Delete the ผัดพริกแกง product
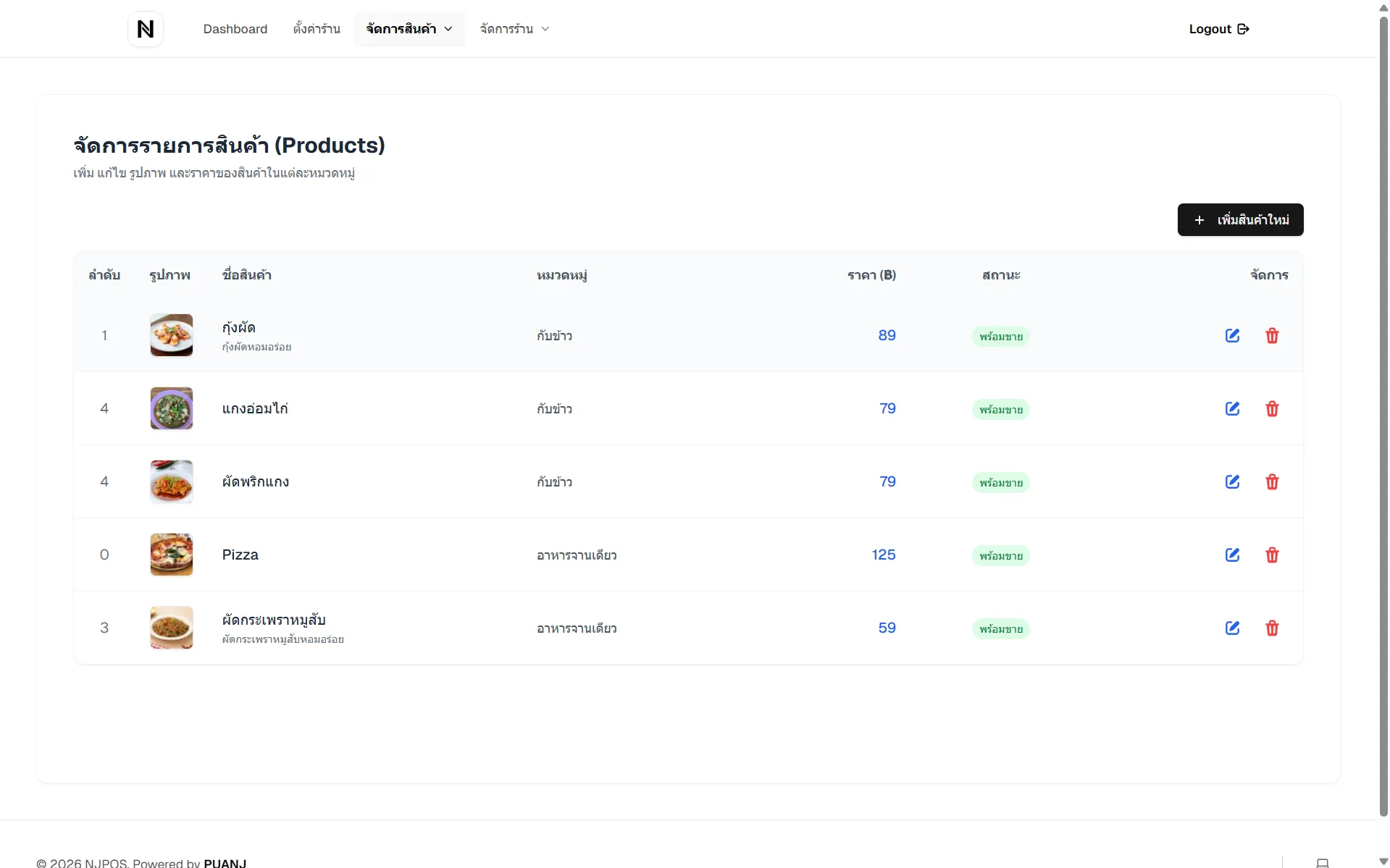 1272,482
